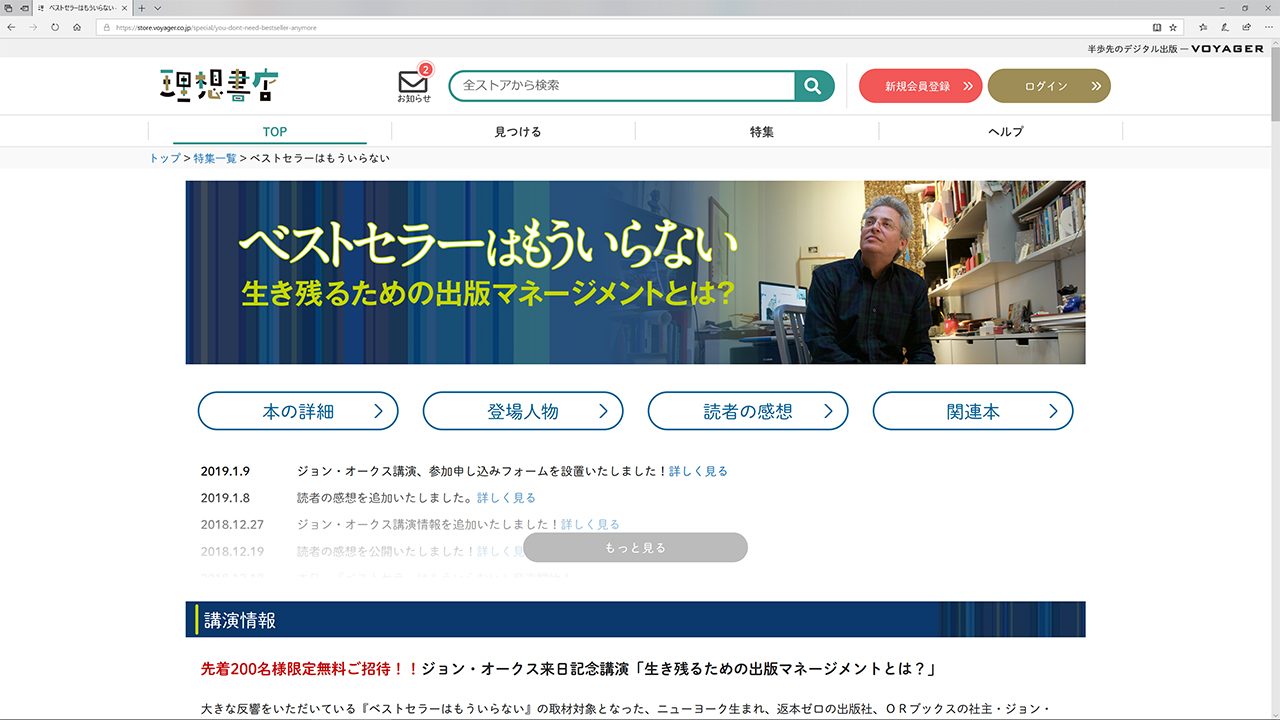The image size is (1280, 720).
Task: Click the add notes pen icon
Action: pyautogui.click(x=1224, y=27)
